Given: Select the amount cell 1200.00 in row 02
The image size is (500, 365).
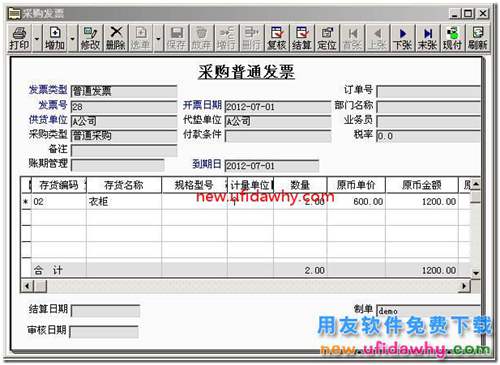Looking at the screenshot, I should pyautogui.click(x=422, y=202).
